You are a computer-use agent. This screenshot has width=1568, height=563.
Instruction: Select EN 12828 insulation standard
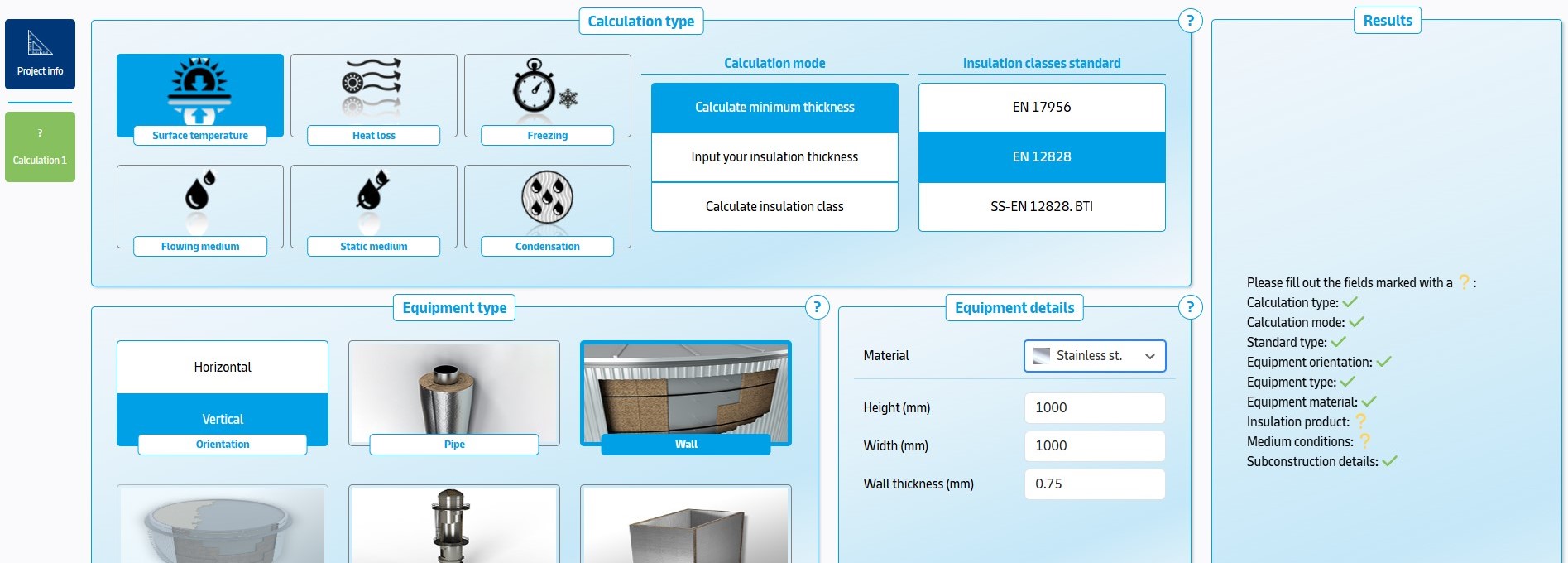[1042, 157]
